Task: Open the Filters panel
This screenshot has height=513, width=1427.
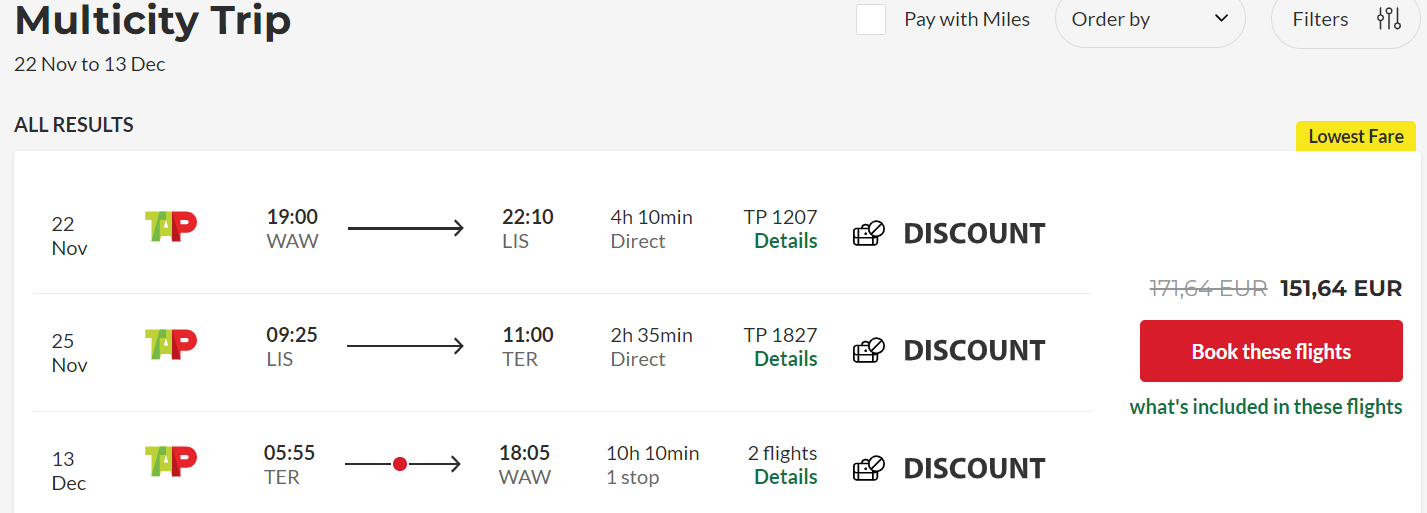Action: 1346,19
